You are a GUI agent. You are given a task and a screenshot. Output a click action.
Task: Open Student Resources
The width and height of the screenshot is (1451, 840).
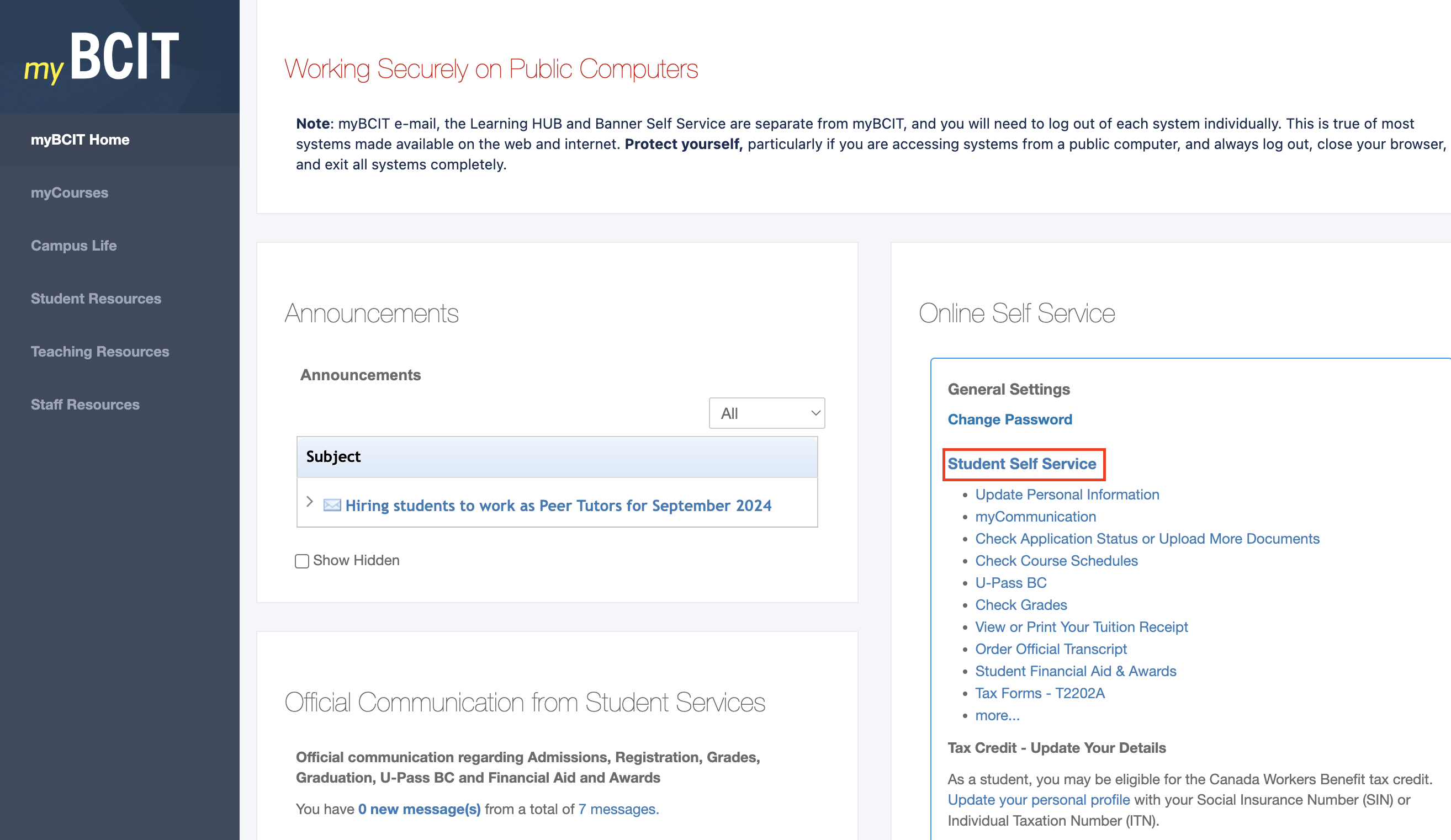tap(96, 299)
